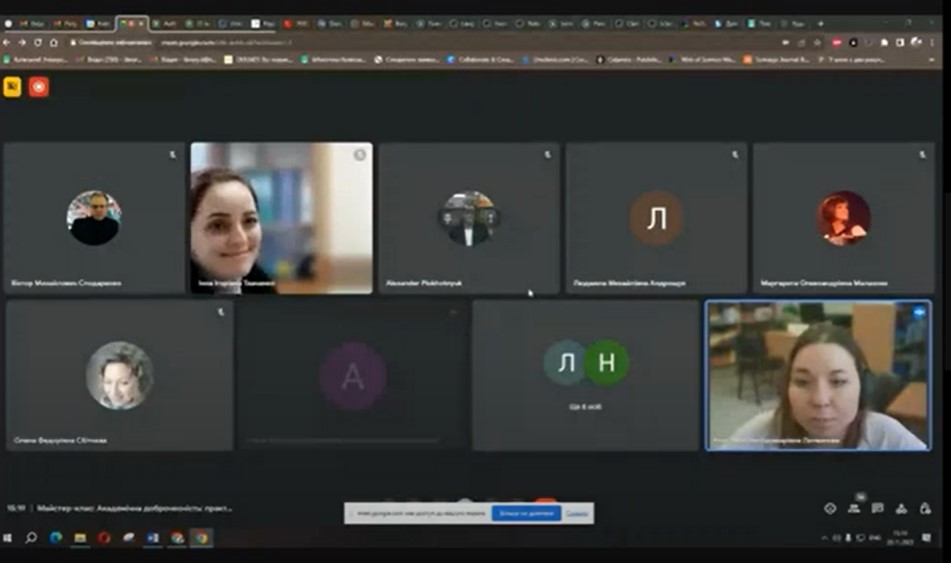
Task: Click the link at right of sharing notification bar
Action: pos(576,513)
